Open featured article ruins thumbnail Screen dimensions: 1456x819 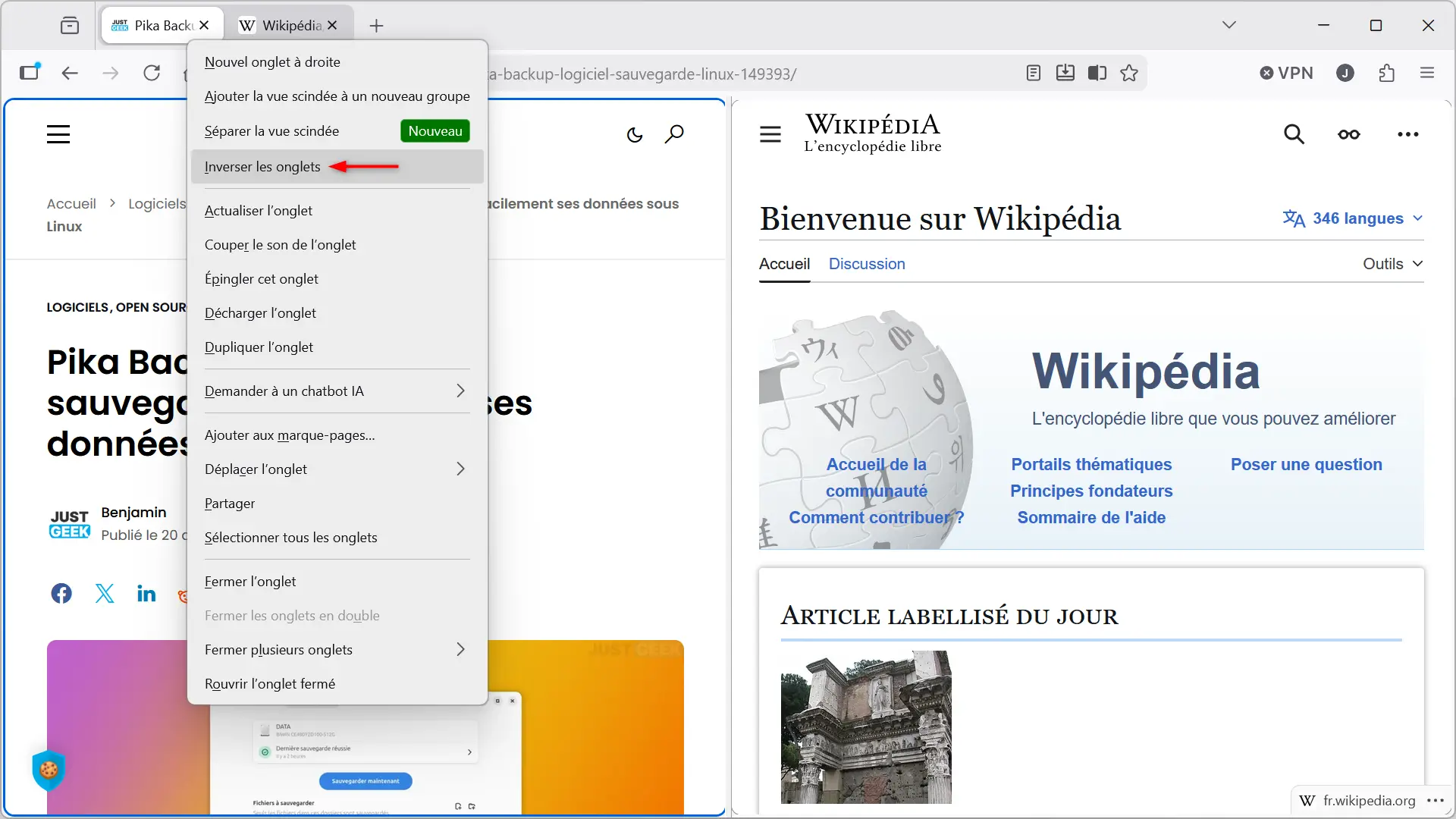866,726
